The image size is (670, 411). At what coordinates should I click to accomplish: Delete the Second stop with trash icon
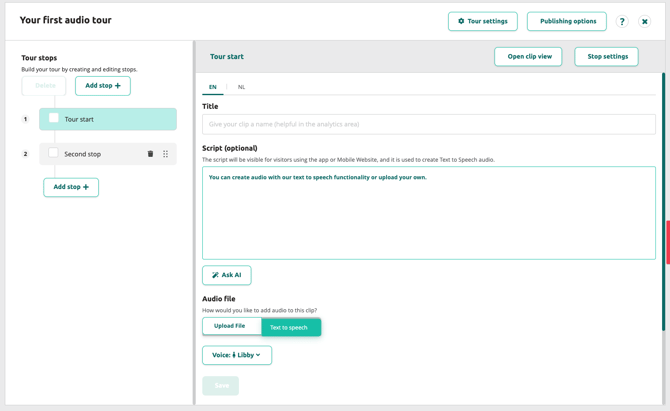[x=150, y=154]
